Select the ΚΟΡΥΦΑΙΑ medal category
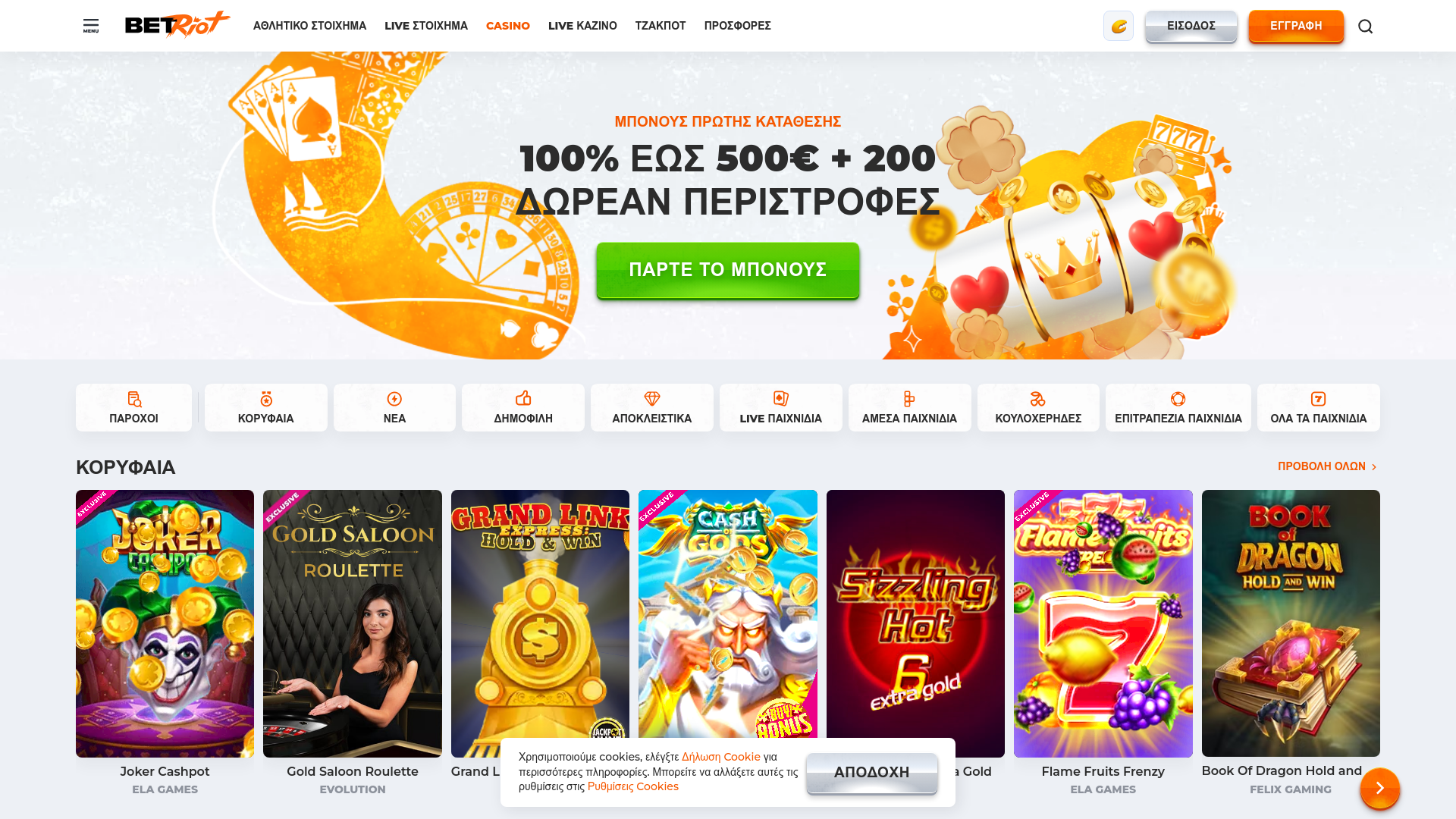Image resolution: width=1456 pixels, height=819 pixels. (266, 408)
